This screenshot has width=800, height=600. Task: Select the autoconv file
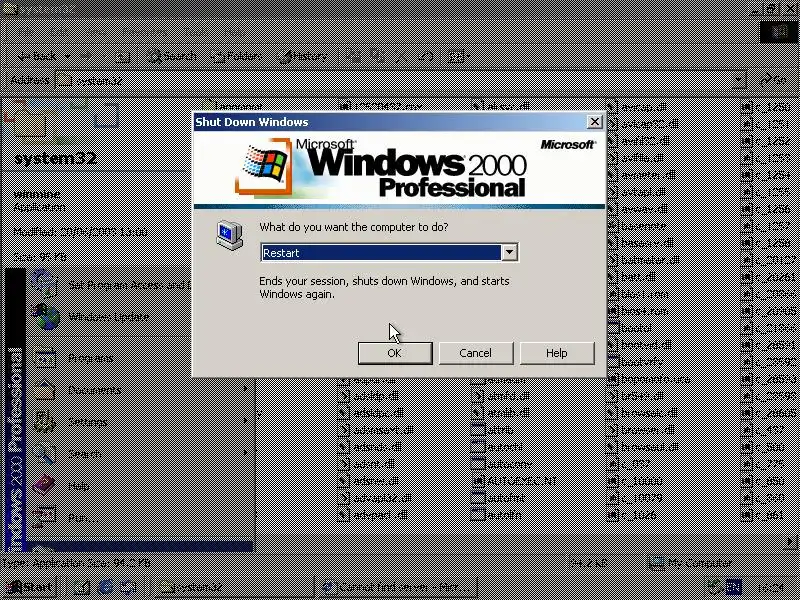pos(502,464)
